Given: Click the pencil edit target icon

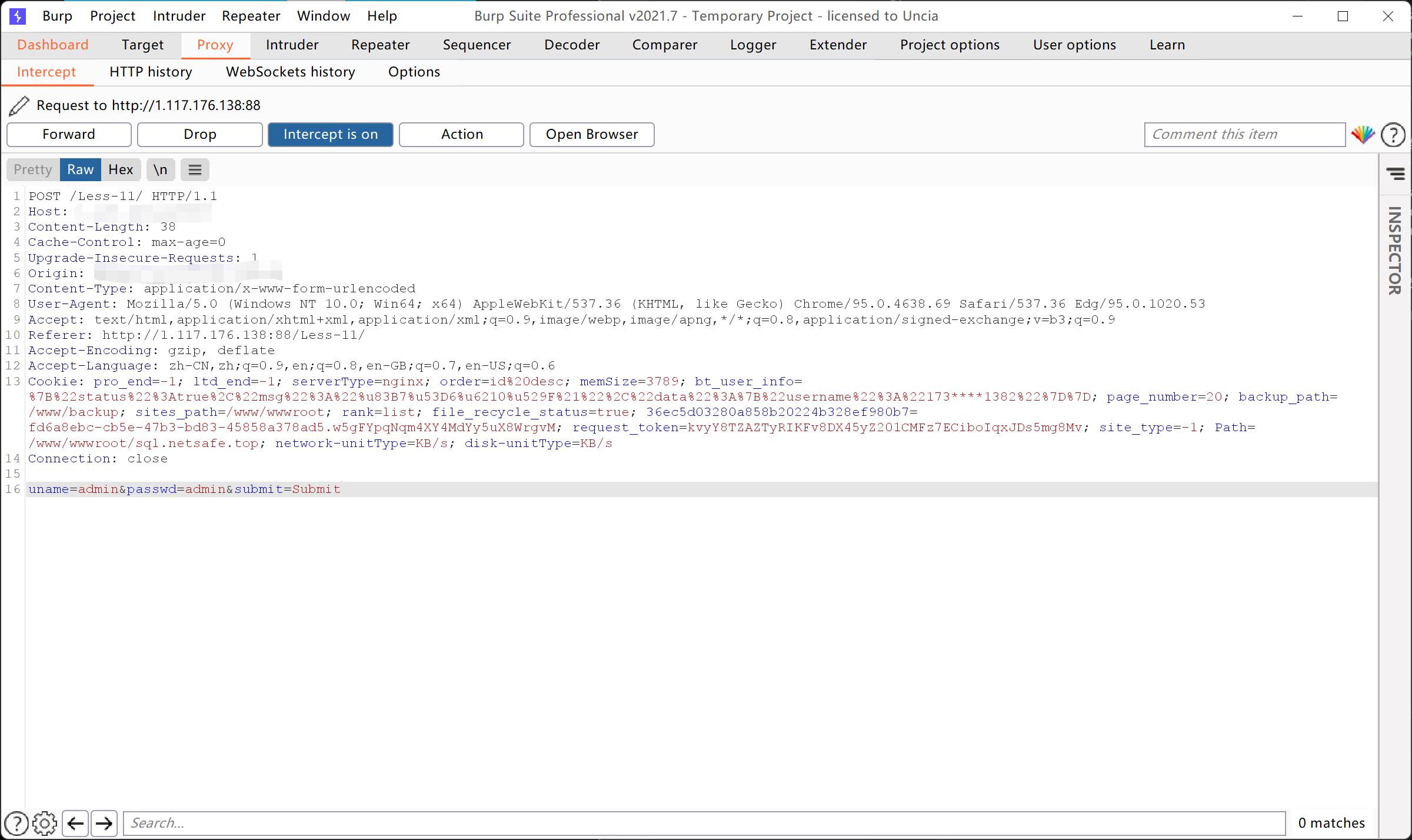Looking at the screenshot, I should click(x=19, y=105).
